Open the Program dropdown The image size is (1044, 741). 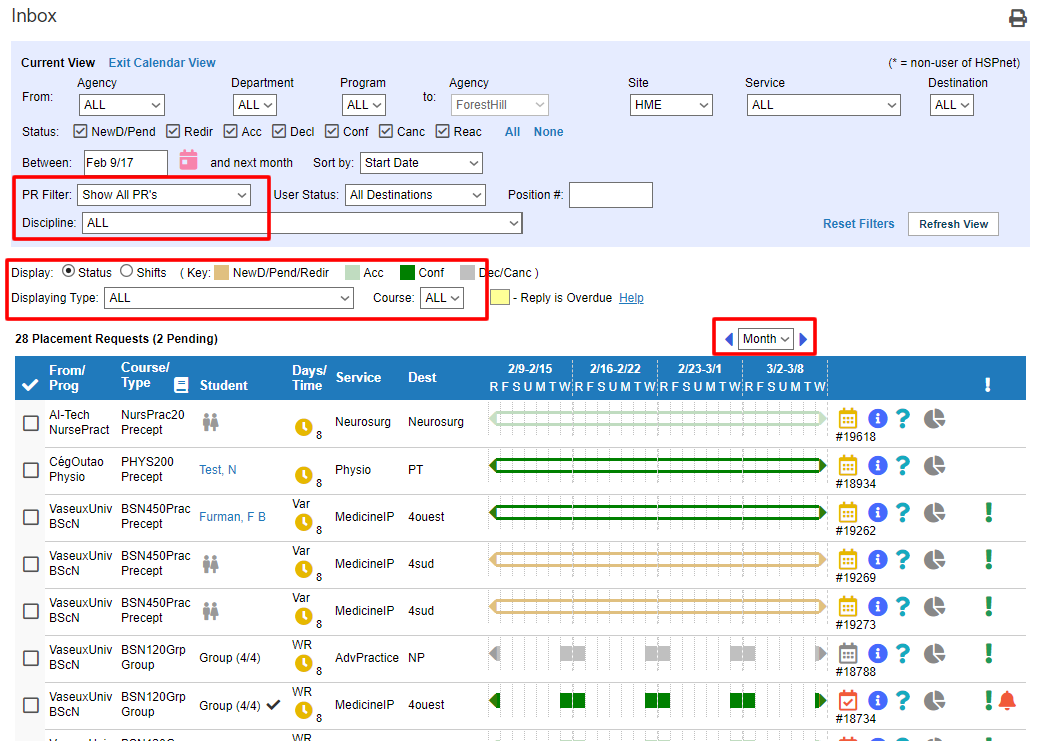click(364, 105)
